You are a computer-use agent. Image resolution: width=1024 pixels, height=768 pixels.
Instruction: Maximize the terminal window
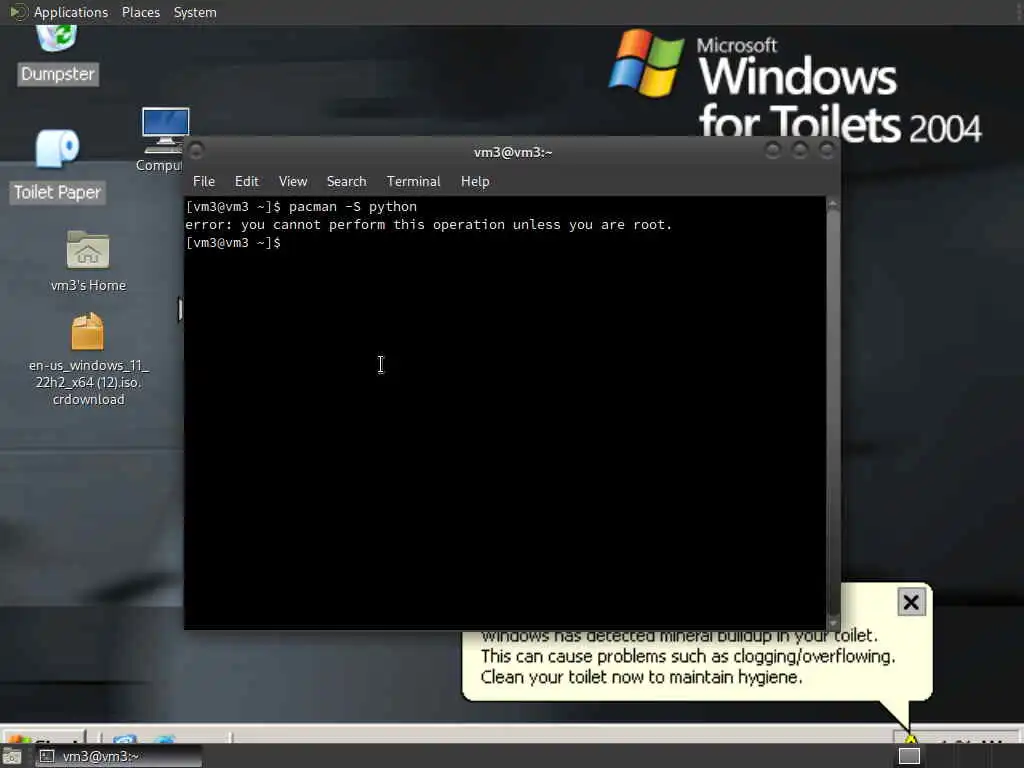[x=799, y=150]
